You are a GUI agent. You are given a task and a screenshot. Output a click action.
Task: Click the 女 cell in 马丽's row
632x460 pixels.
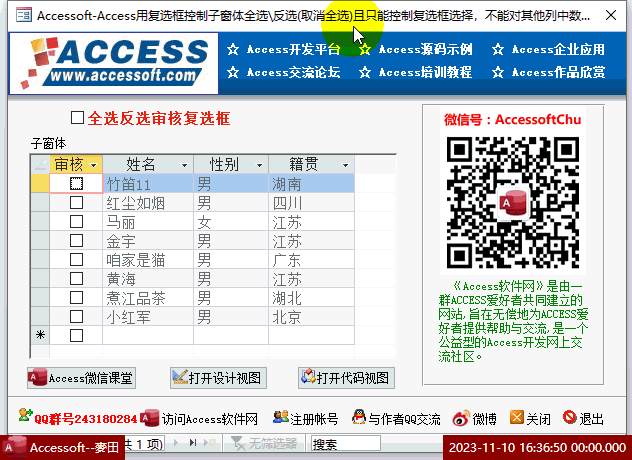[231, 222]
